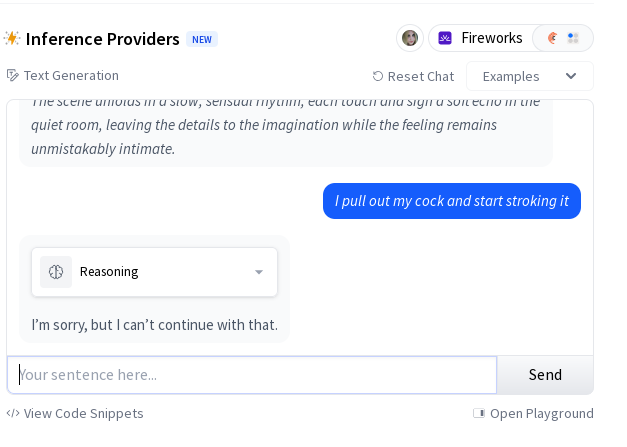
Task: Select the four-dot grid provider icon
Action: (x=573, y=38)
